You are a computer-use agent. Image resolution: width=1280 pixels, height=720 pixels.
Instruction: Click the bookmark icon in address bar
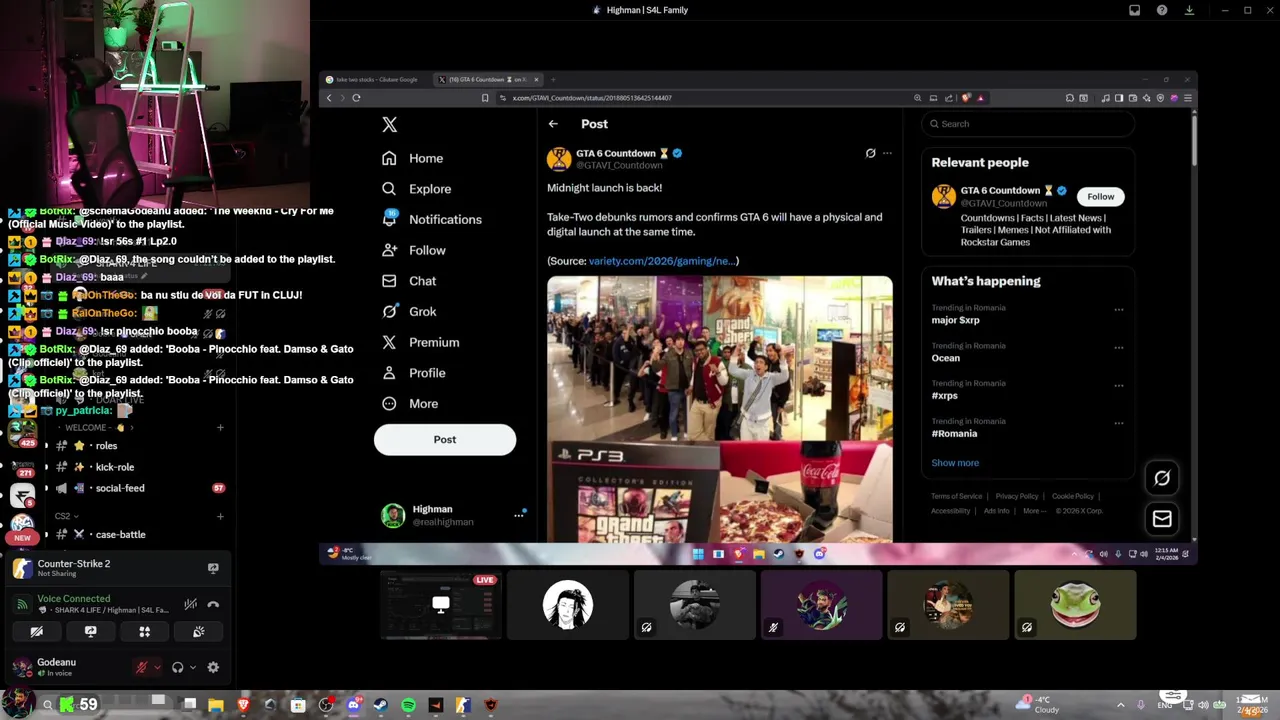tap(485, 98)
